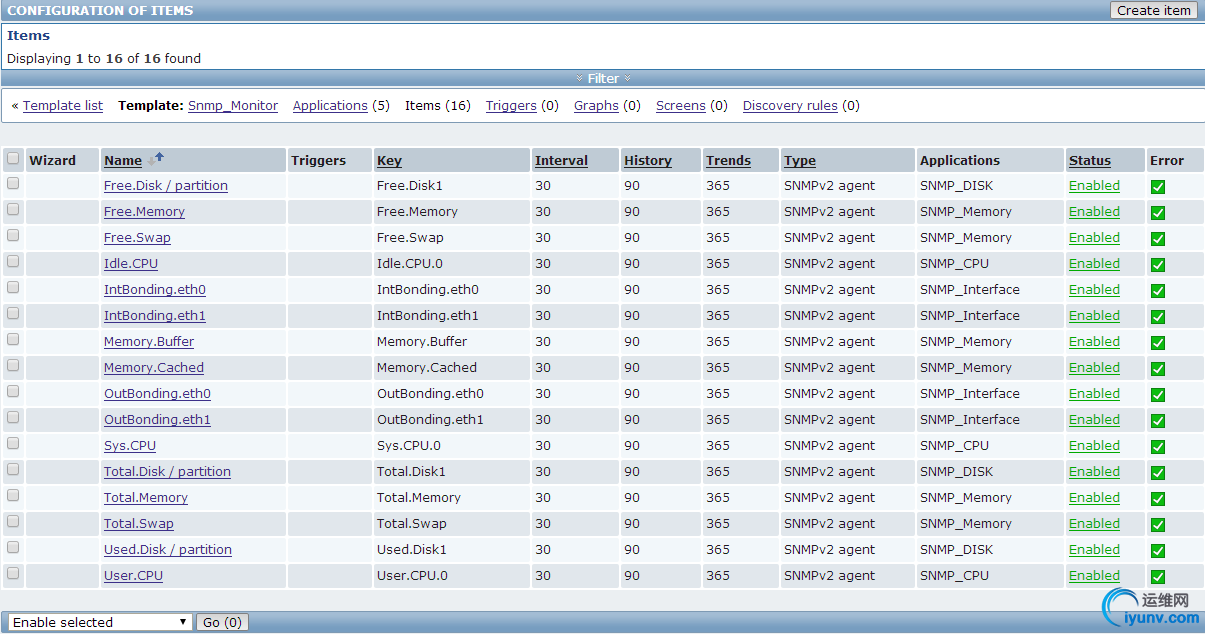Viewport: 1205px width, 634px height.
Task: Open the Graphs link
Action: click(596, 105)
